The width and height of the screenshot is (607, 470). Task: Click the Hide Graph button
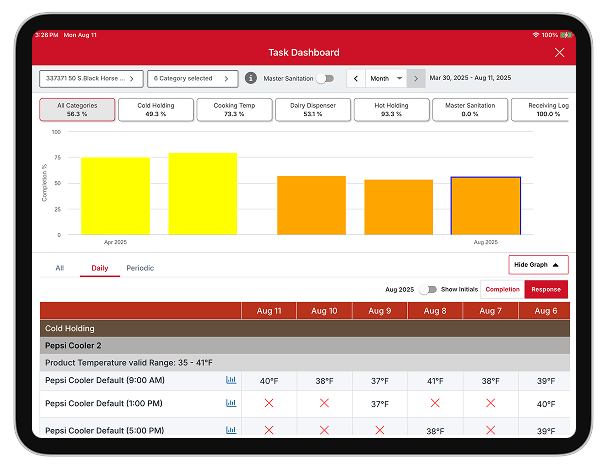coord(538,265)
